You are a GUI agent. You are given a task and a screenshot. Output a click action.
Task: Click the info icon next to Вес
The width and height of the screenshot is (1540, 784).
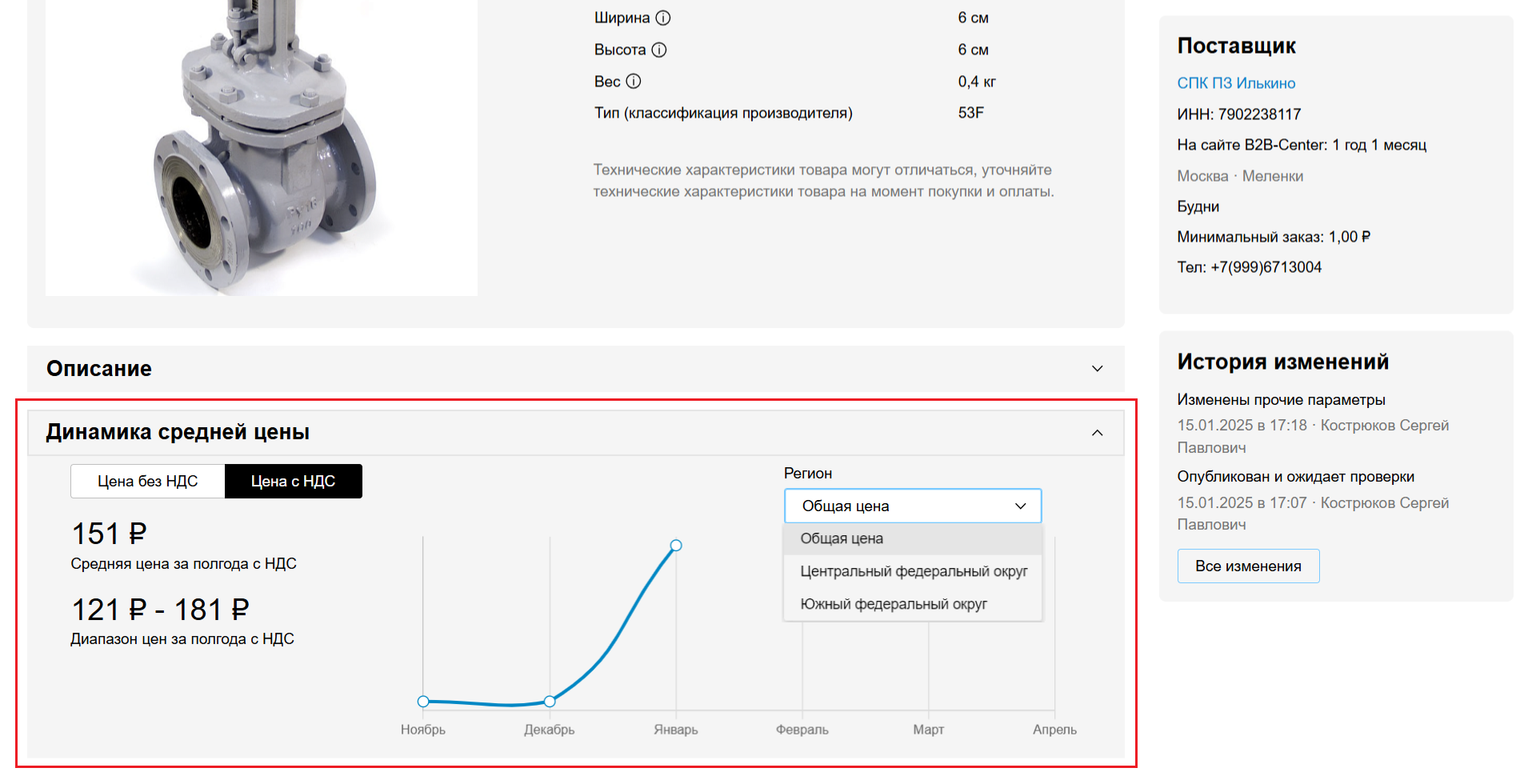point(634,81)
